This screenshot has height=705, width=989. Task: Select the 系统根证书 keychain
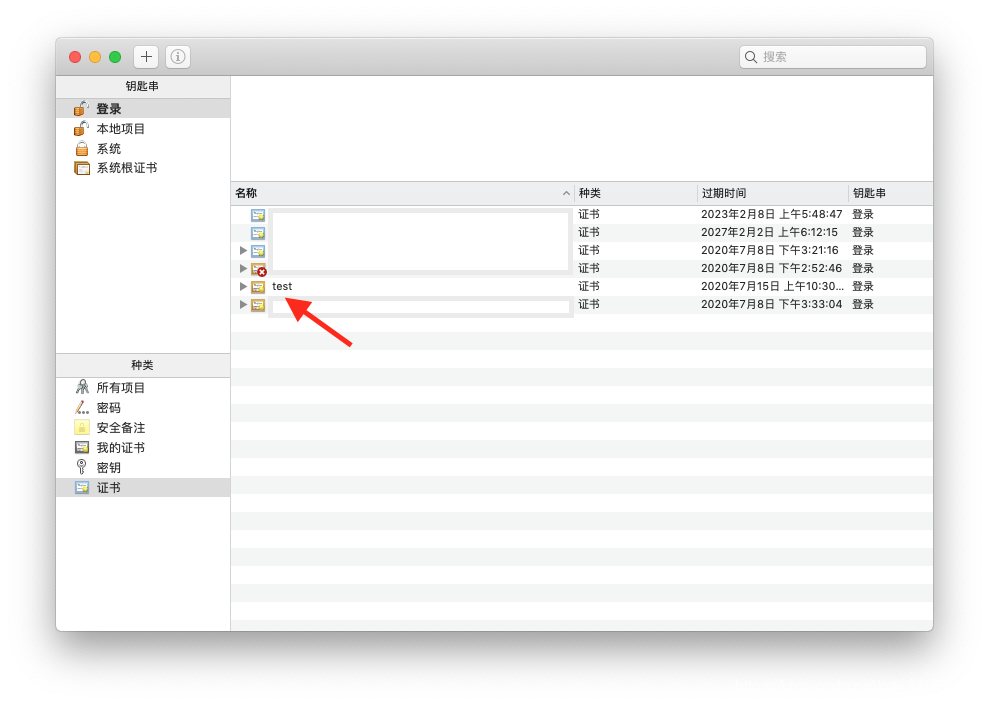(x=143, y=168)
